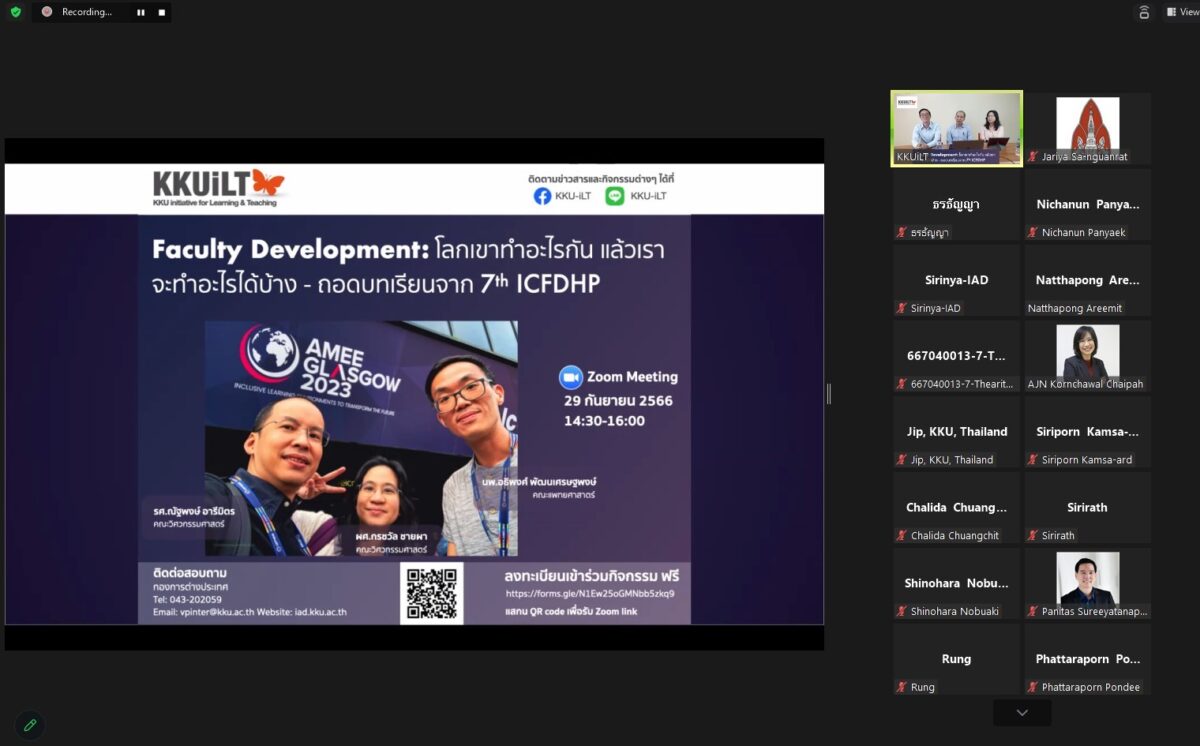Click the green annotate pencil icon
Screen dimensions: 1200x746
[30, 725]
